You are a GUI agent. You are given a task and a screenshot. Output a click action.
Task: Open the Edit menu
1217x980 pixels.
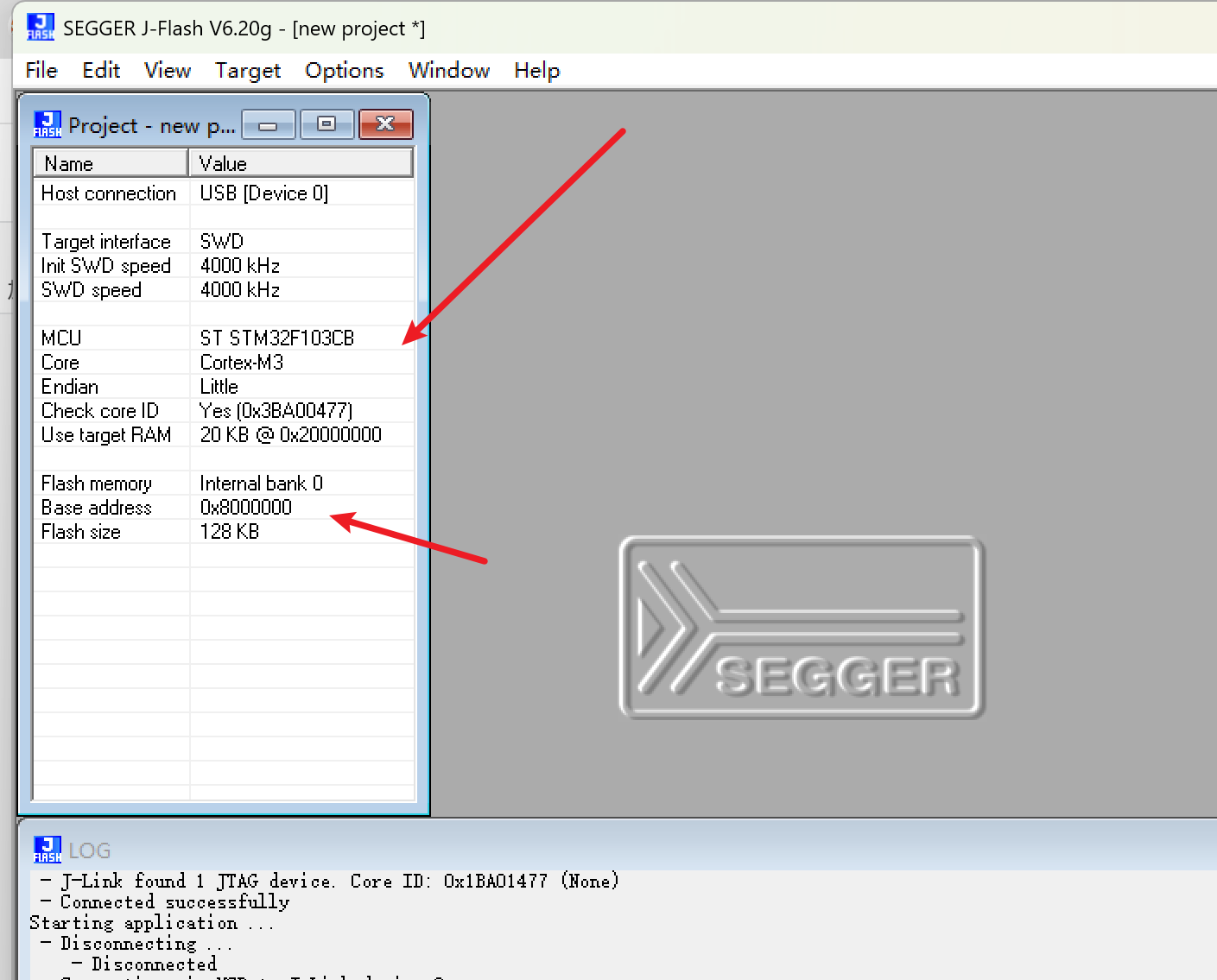(x=101, y=70)
